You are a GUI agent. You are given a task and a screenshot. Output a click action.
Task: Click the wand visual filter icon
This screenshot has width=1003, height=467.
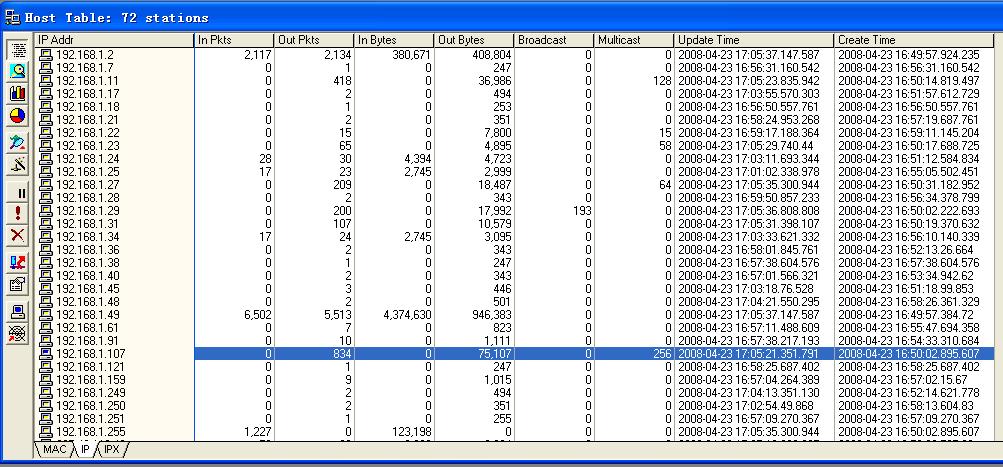click(18, 164)
